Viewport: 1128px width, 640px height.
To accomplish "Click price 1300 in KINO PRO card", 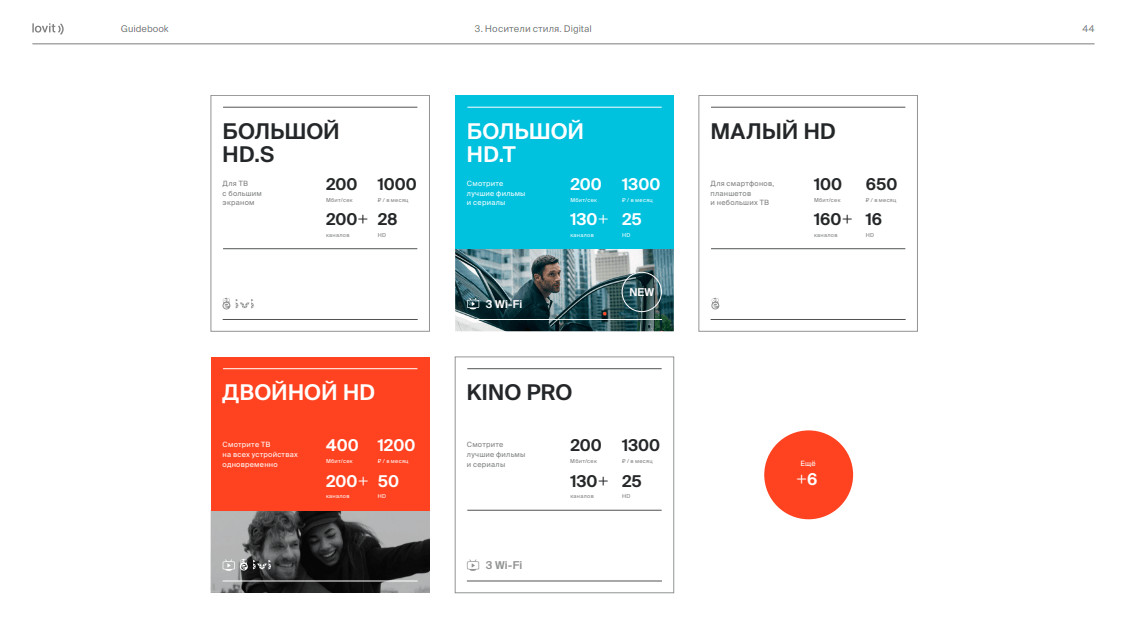I will 640,446.
